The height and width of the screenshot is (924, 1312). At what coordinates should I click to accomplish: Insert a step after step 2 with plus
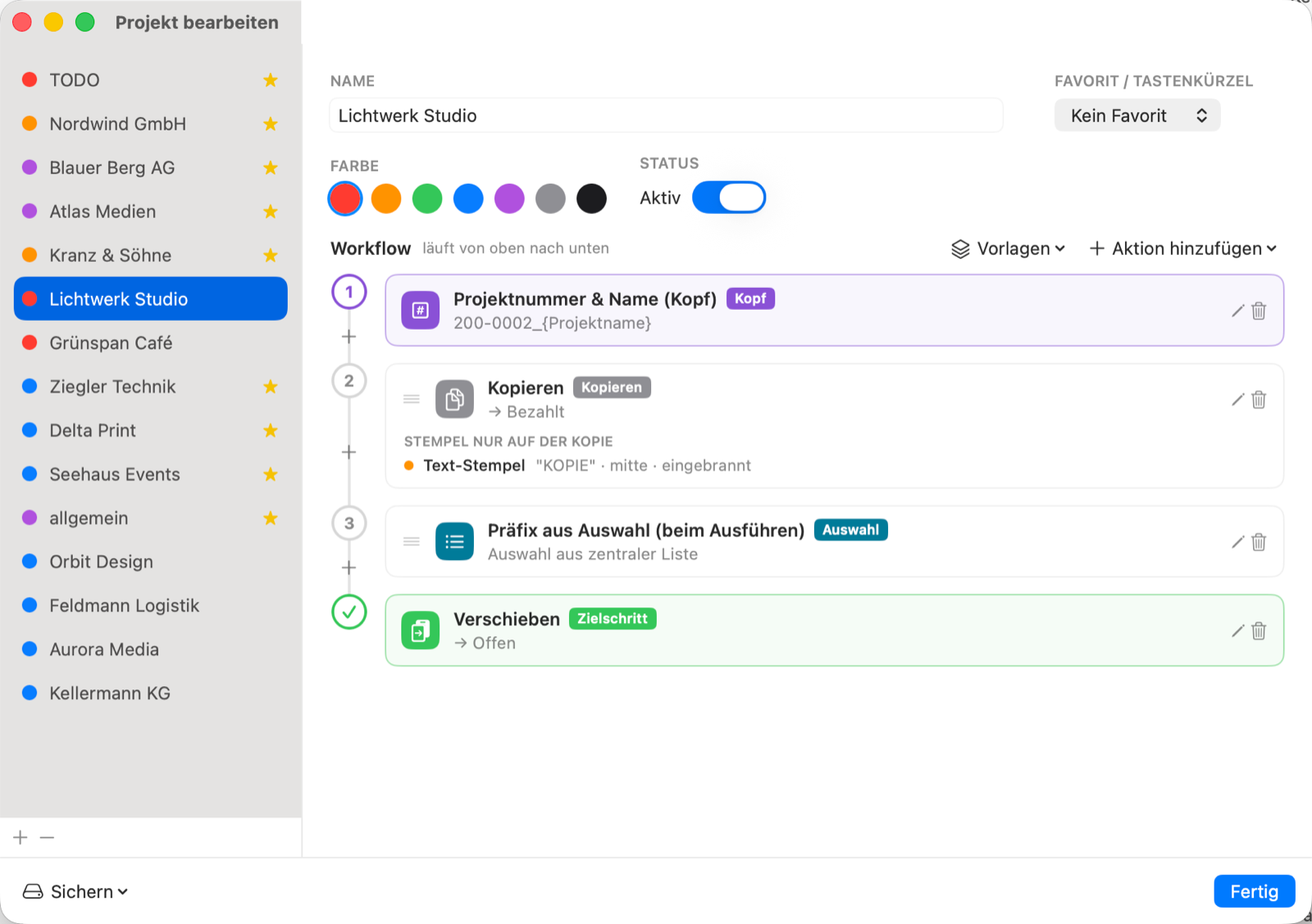[348, 453]
